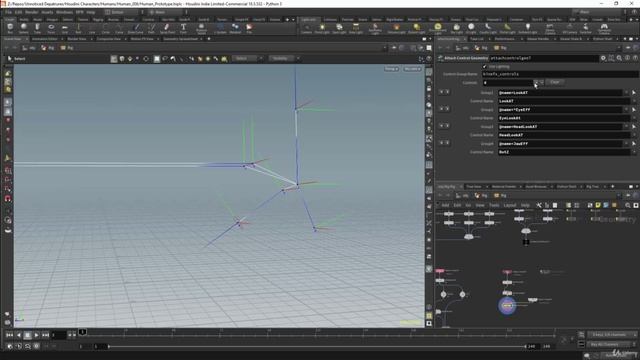Image resolution: width=640 pixels, height=360 pixels.
Task: Toggle sticky note display in network editor
Action: point(598,205)
